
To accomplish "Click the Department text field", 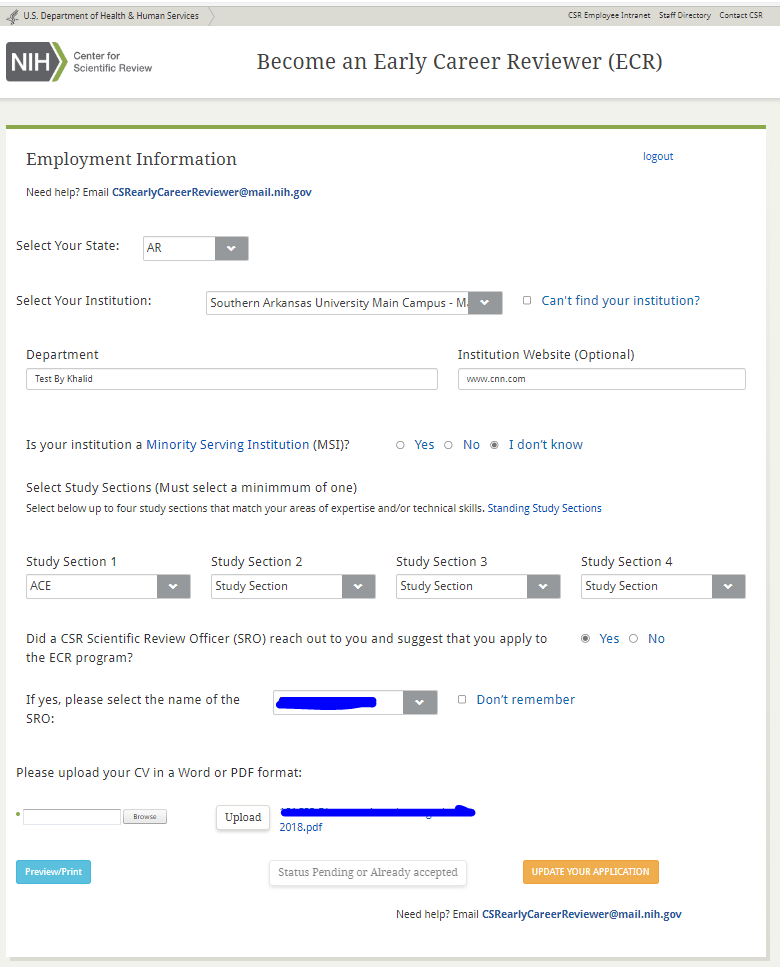I will (231, 379).
